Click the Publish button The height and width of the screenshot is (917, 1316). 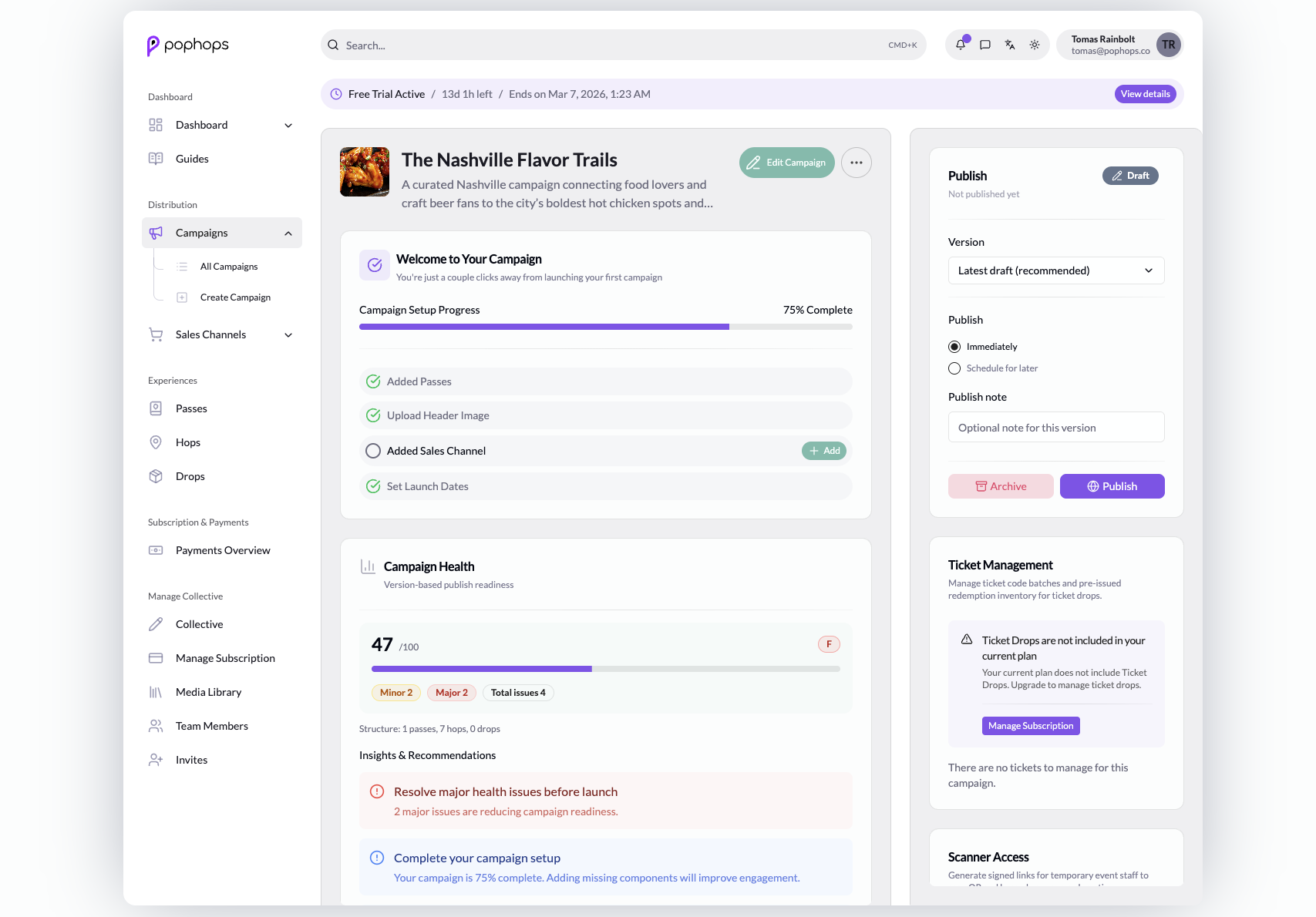pyautogui.click(x=1112, y=486)
